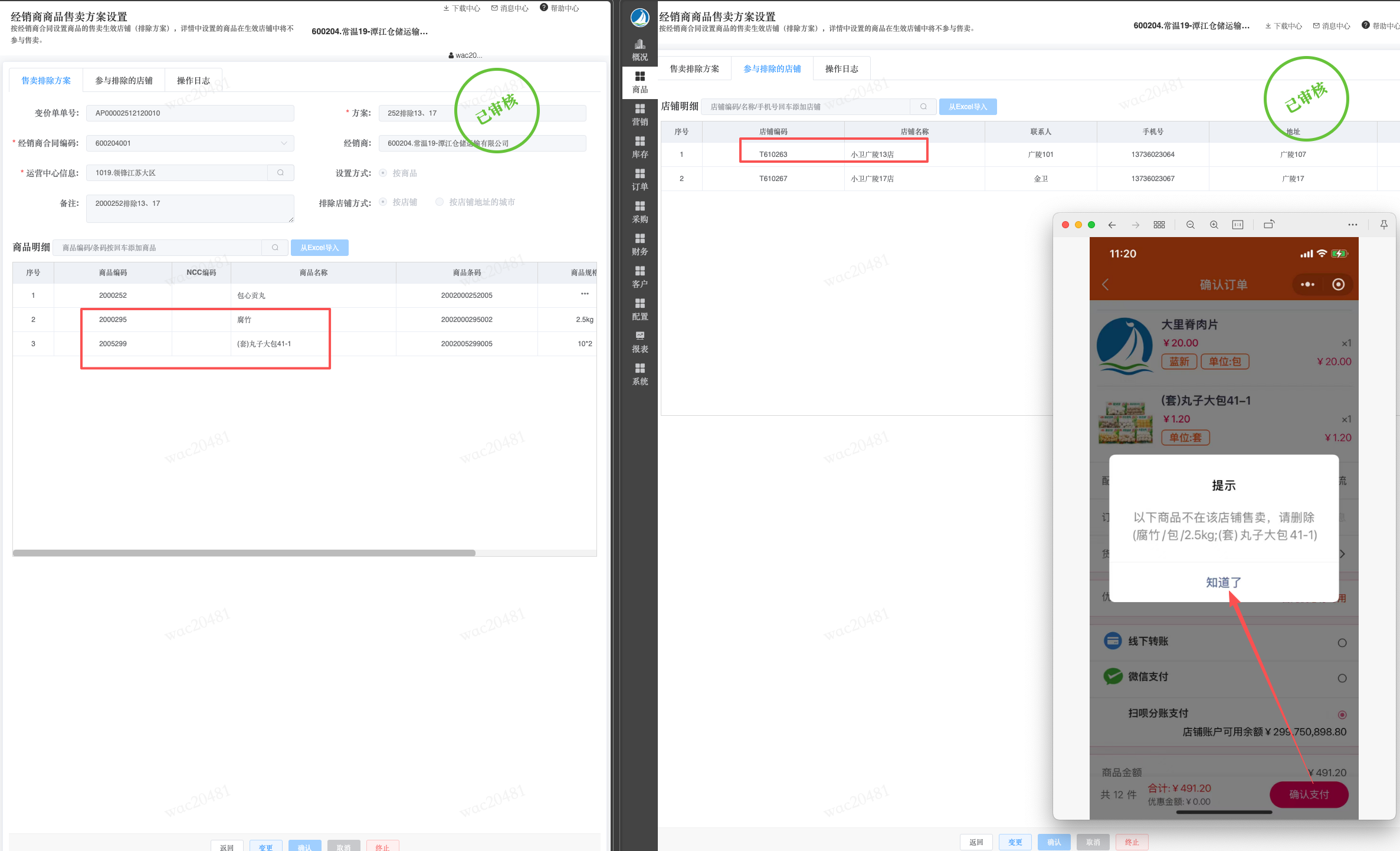Switch to 参与排除的店铺 tab on left
Screen dimensions: 1400x851
point(124,81)
